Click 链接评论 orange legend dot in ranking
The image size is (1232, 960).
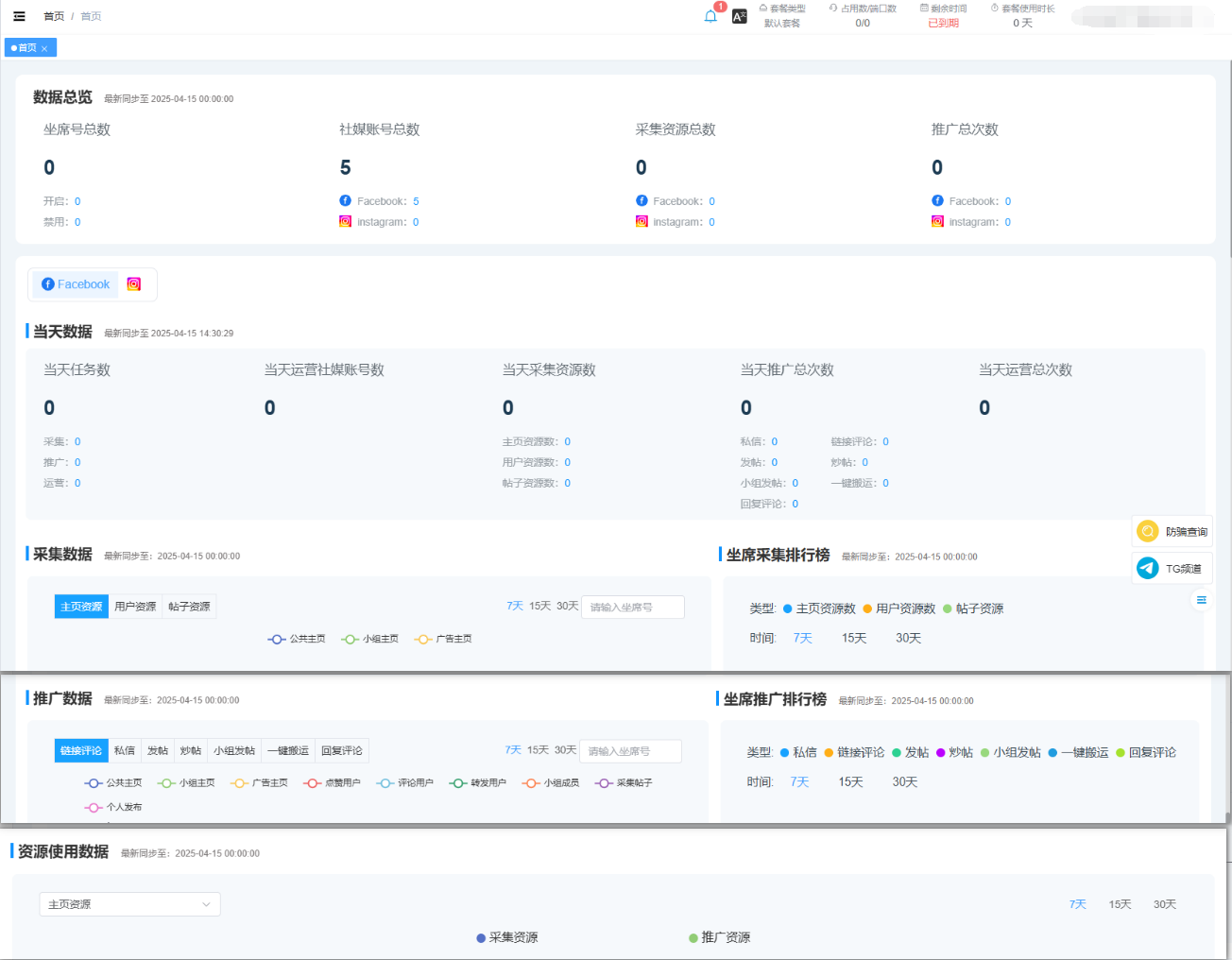pos(829,753)
